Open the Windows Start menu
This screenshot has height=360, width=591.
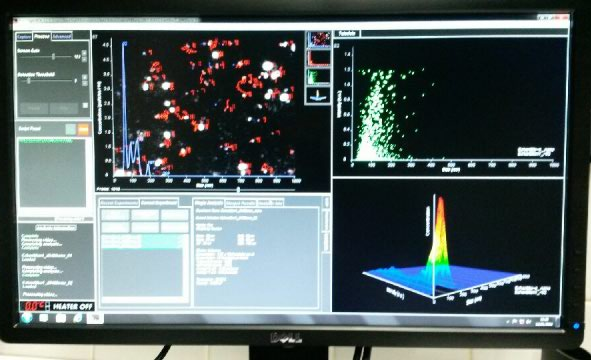[27, 318]
